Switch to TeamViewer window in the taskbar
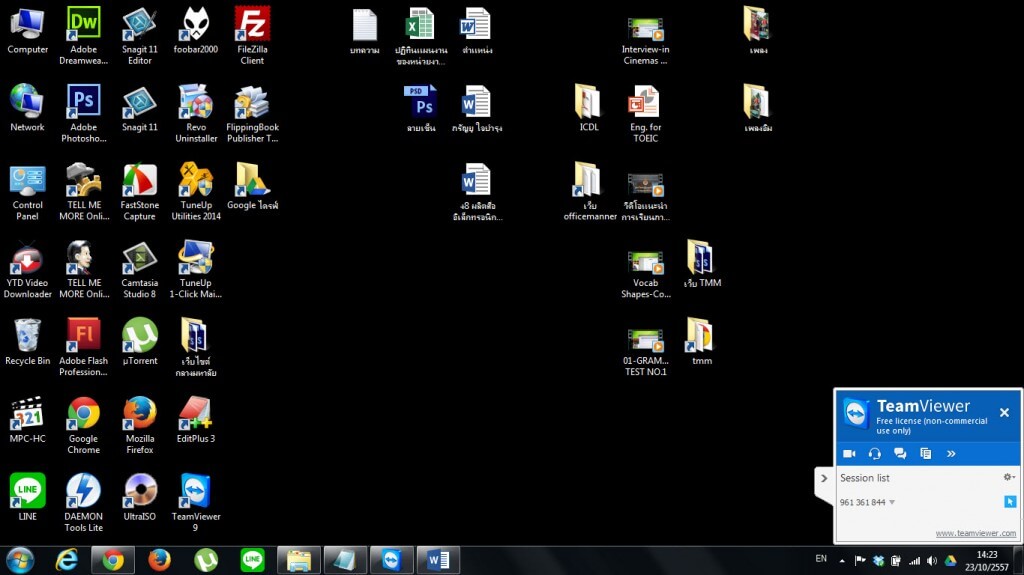The width and height of the screenshot is (1024, 575). click(x=391, y=561)
